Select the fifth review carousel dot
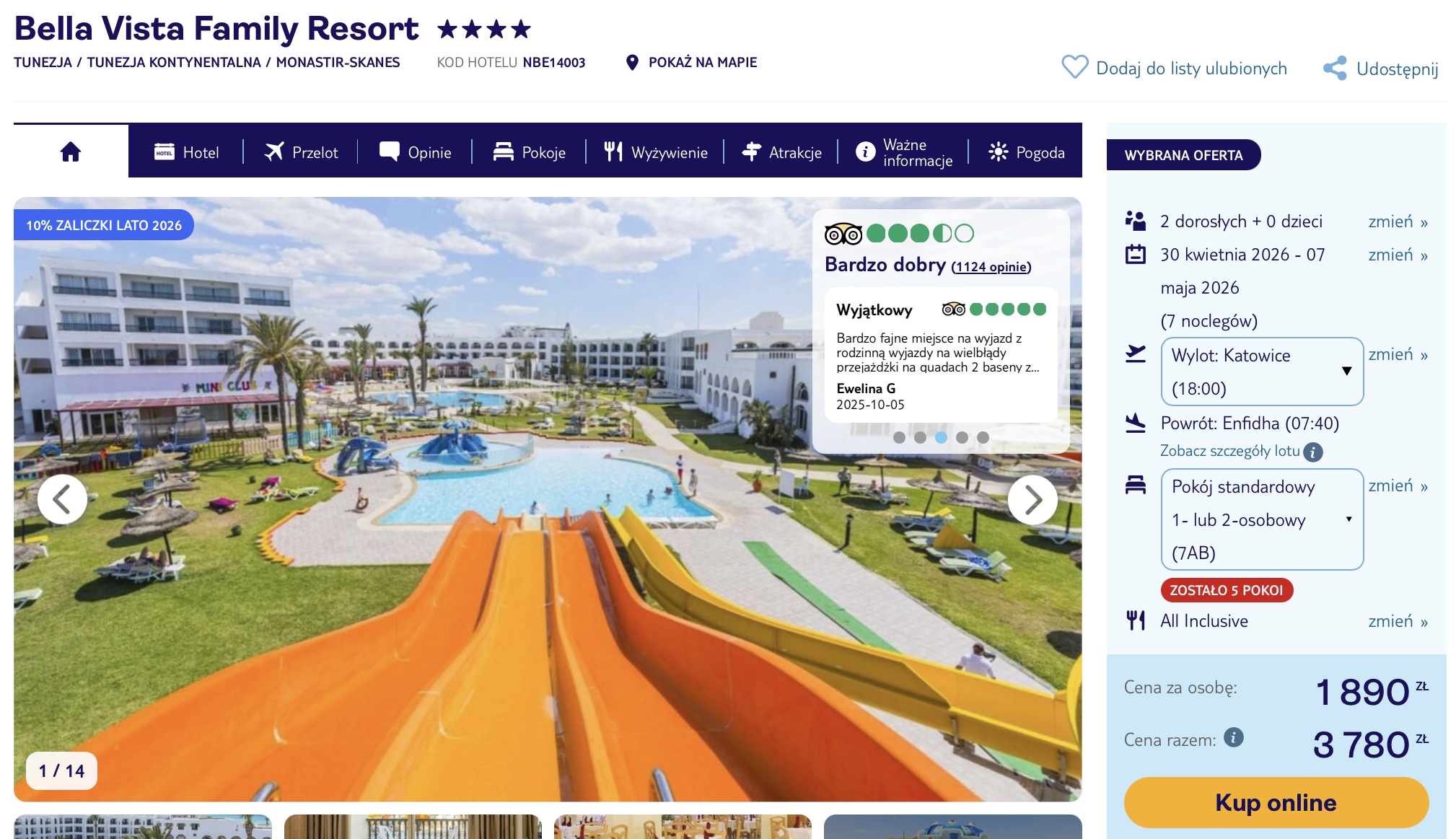 tap(983, 437)
